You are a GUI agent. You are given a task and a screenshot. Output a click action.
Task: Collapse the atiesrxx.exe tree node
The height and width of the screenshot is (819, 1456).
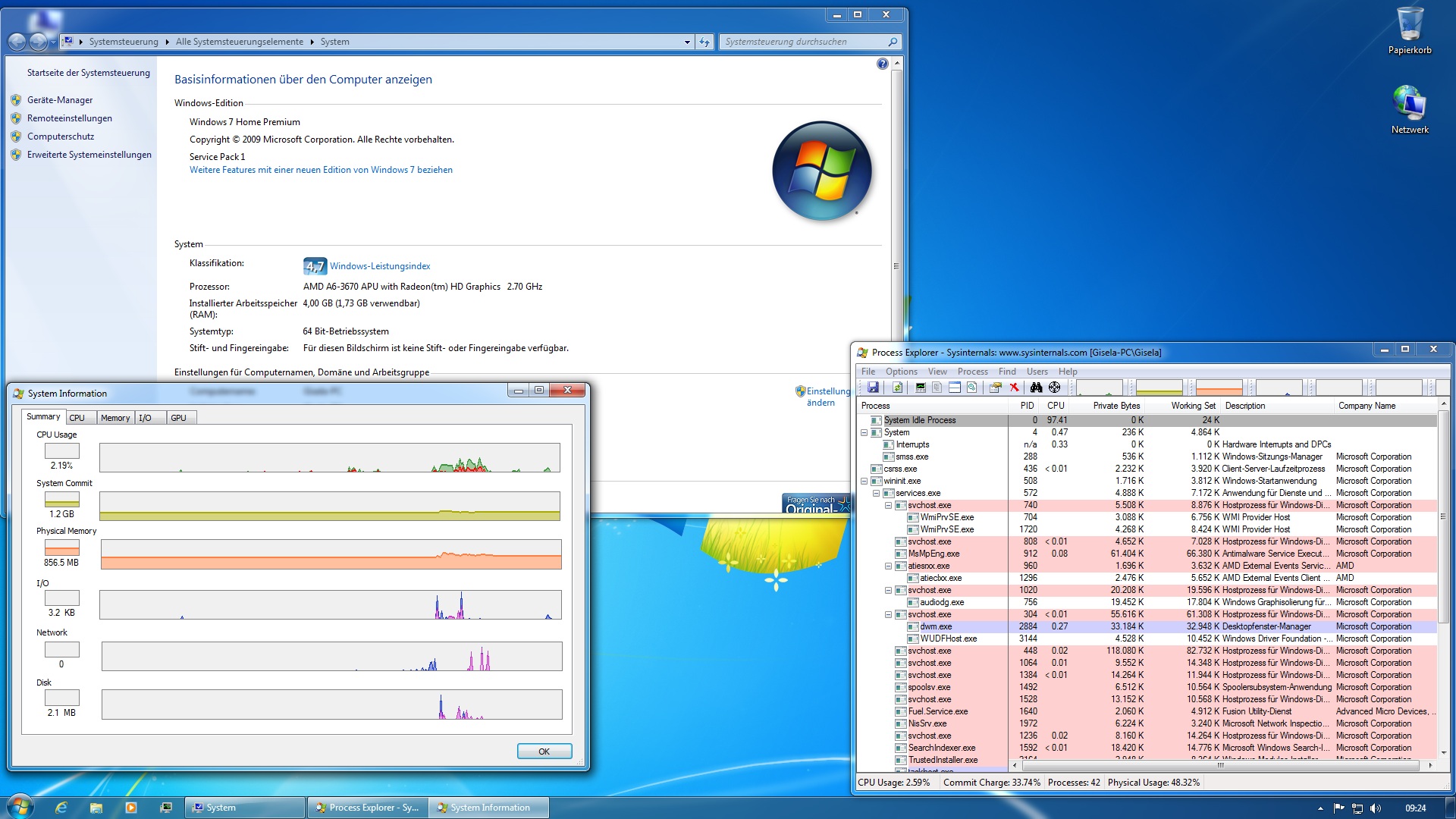coord(888,566)
